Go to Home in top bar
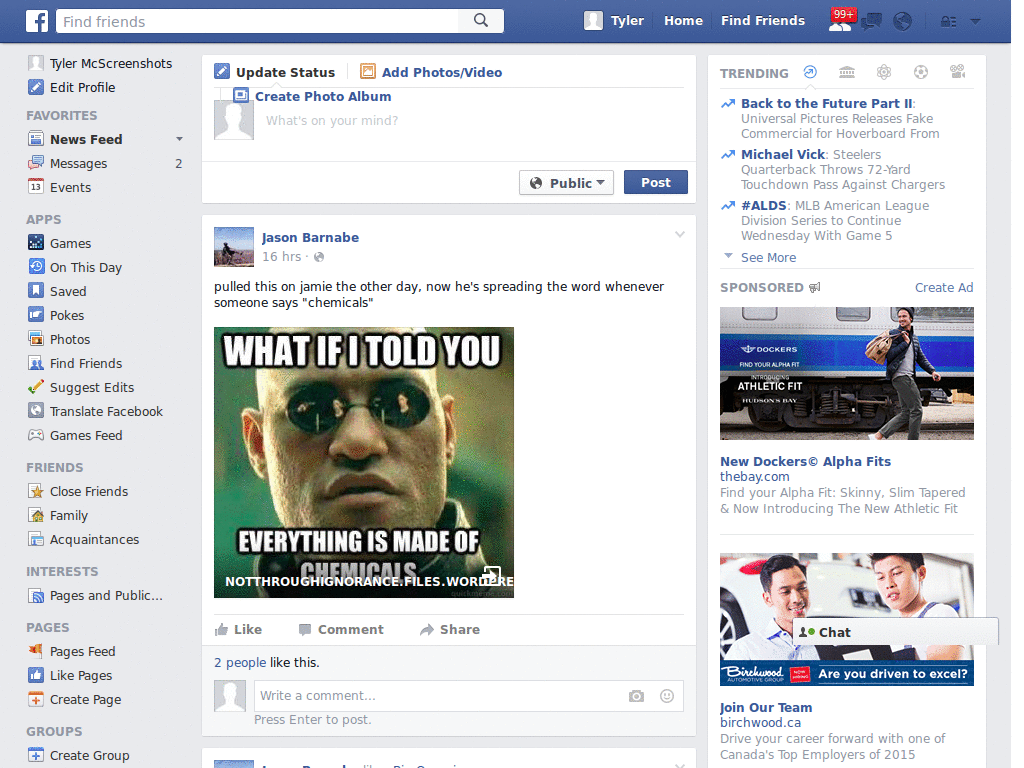Screen dimensions: 1024x768 (x=683, y=21)
